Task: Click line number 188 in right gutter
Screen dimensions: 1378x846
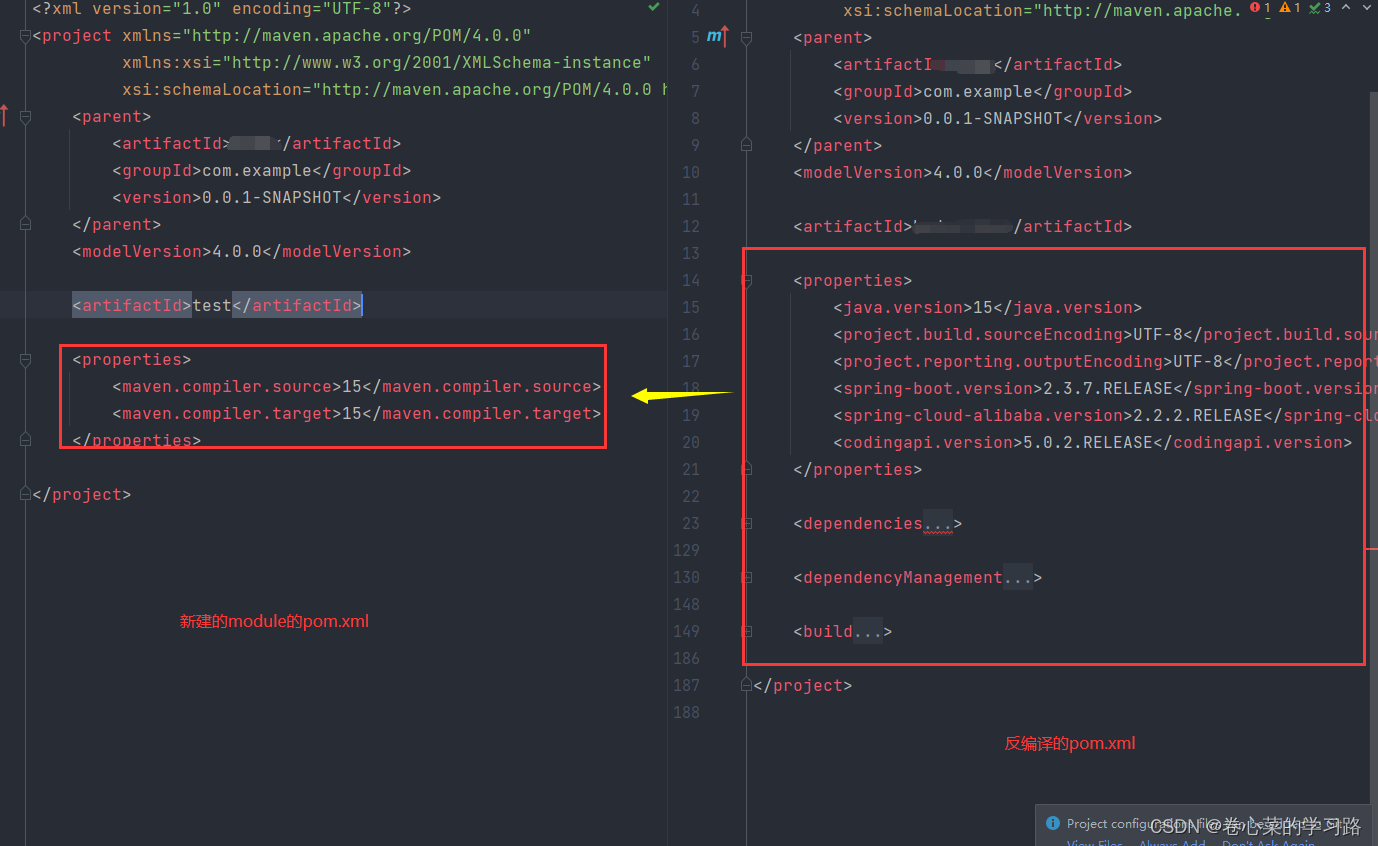Action: (x=686, y=712)
